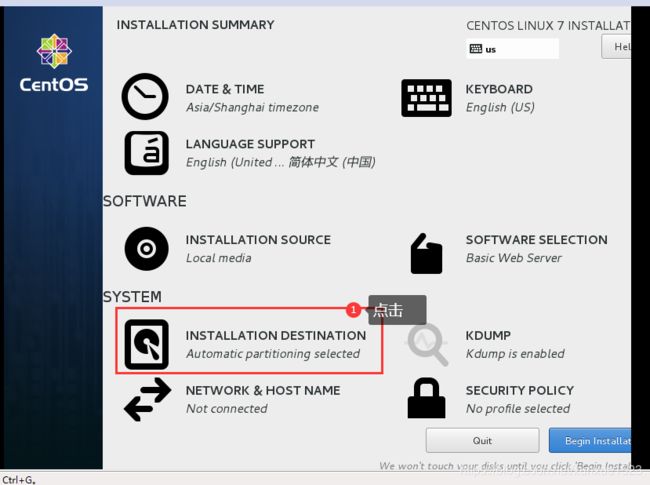
Task: Open the Date & Time clock icon
Action: (145, 97)
